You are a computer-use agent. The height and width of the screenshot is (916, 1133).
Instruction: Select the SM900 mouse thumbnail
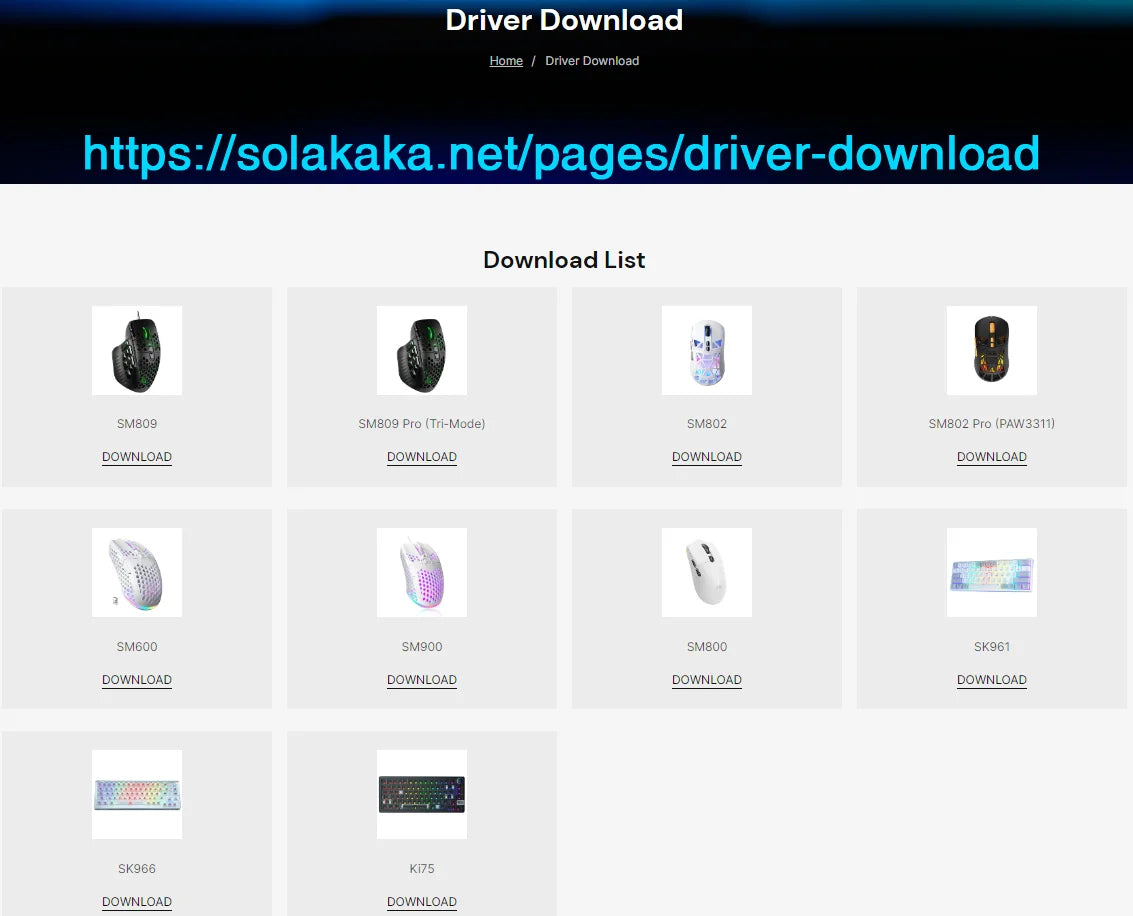[x=422, y=572]
